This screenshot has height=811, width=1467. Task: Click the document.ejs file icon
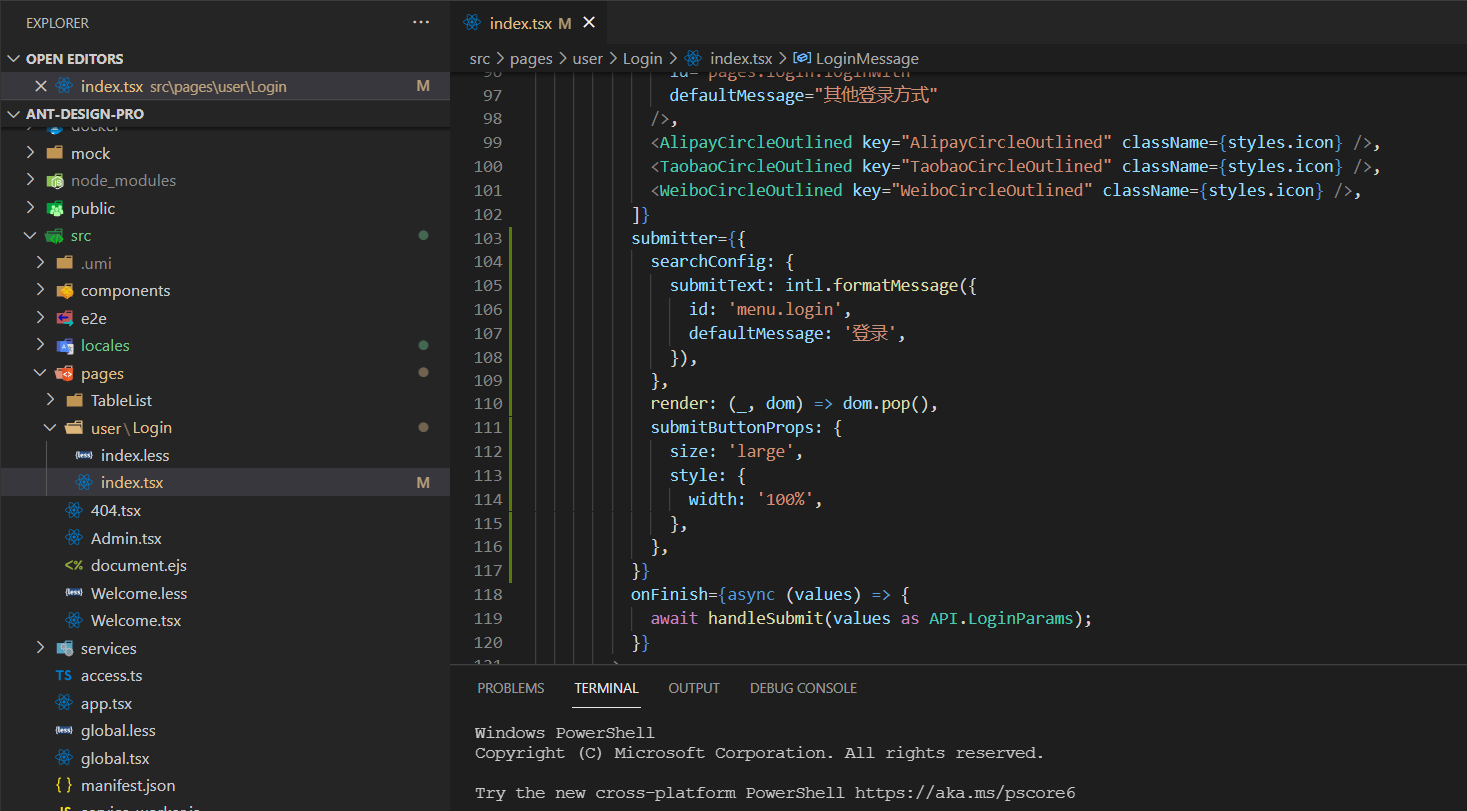[74, 566]
